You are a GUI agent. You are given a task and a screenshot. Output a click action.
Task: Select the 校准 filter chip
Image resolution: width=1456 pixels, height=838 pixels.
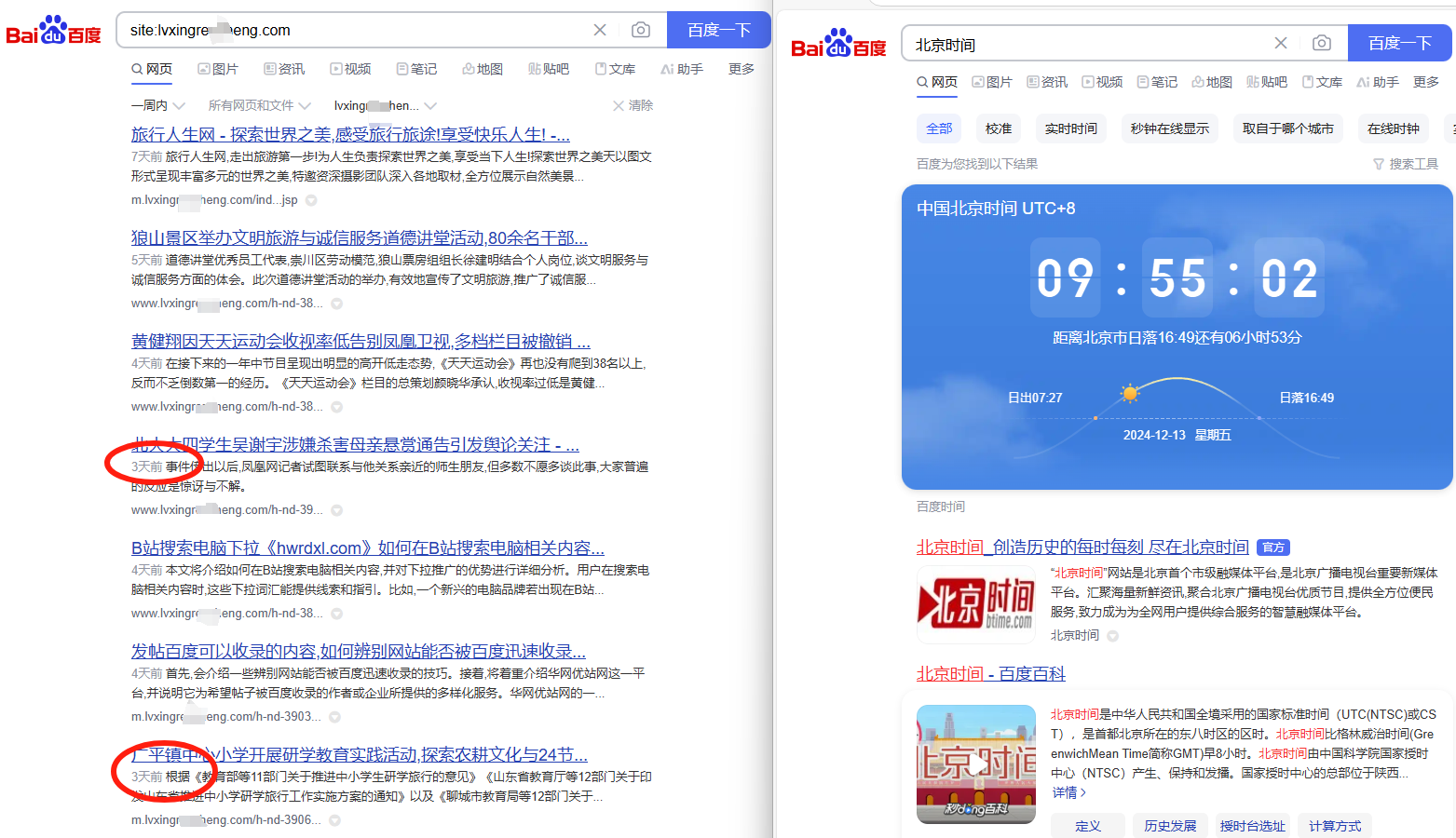tap(999, 128)
